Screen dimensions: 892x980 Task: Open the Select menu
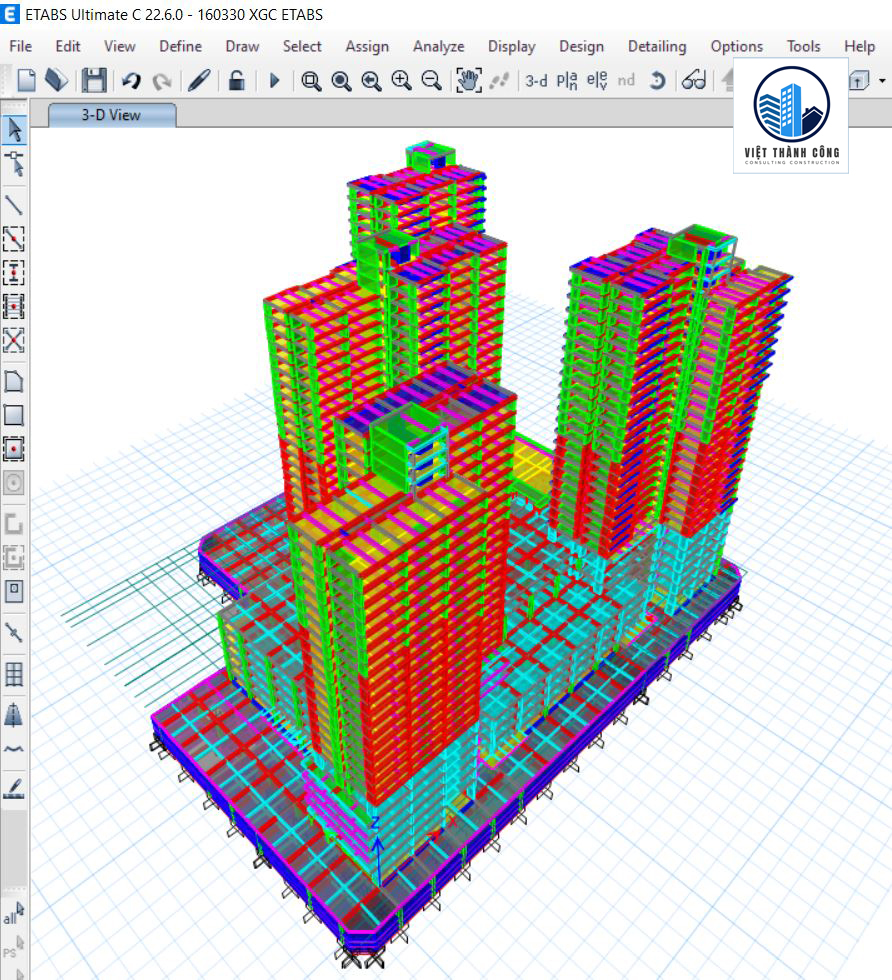click(x=302, y=46)
